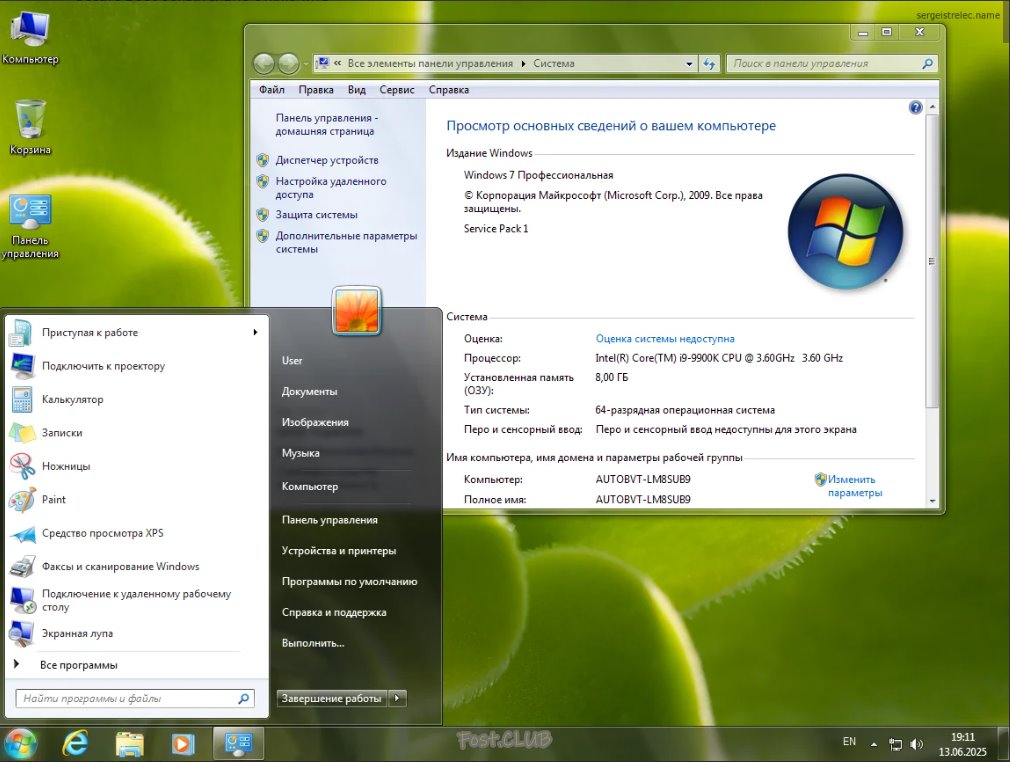Click the breadcrumb arrow before Система
This screenshot has width=1010, height=762.
(523, 64)
